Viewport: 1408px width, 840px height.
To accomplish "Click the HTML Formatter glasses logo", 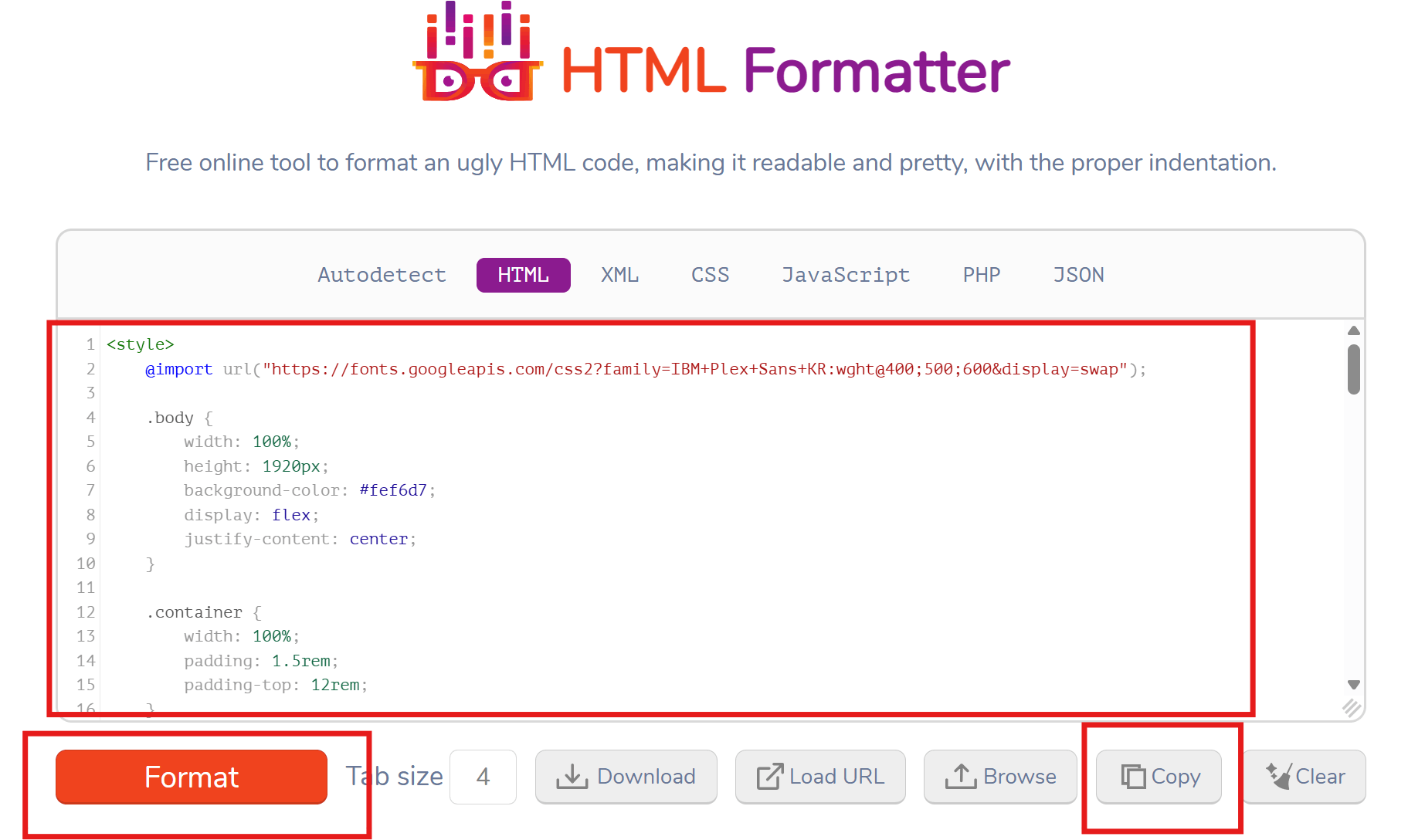I will point(477,54).
